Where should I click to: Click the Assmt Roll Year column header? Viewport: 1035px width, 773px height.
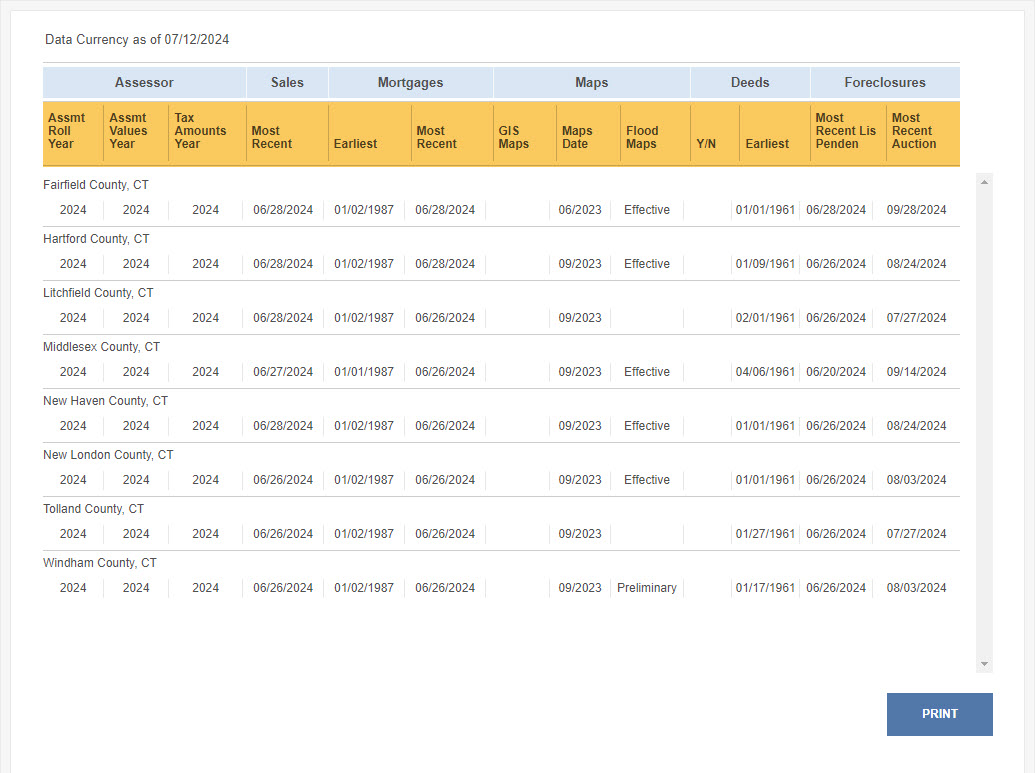click(x=67, y=131)
